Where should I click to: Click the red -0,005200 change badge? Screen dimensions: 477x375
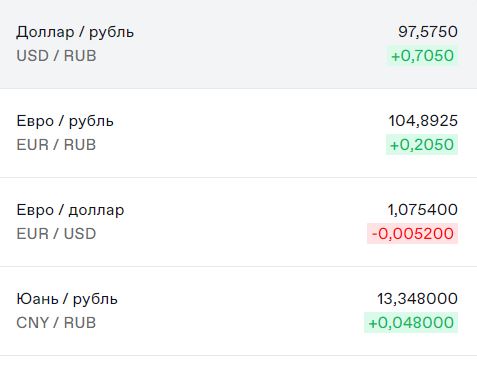(x=412, y=234)
